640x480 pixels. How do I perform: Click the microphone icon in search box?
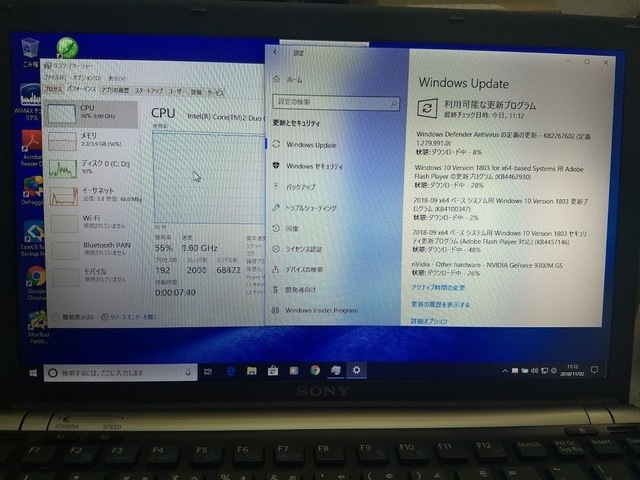188,372
